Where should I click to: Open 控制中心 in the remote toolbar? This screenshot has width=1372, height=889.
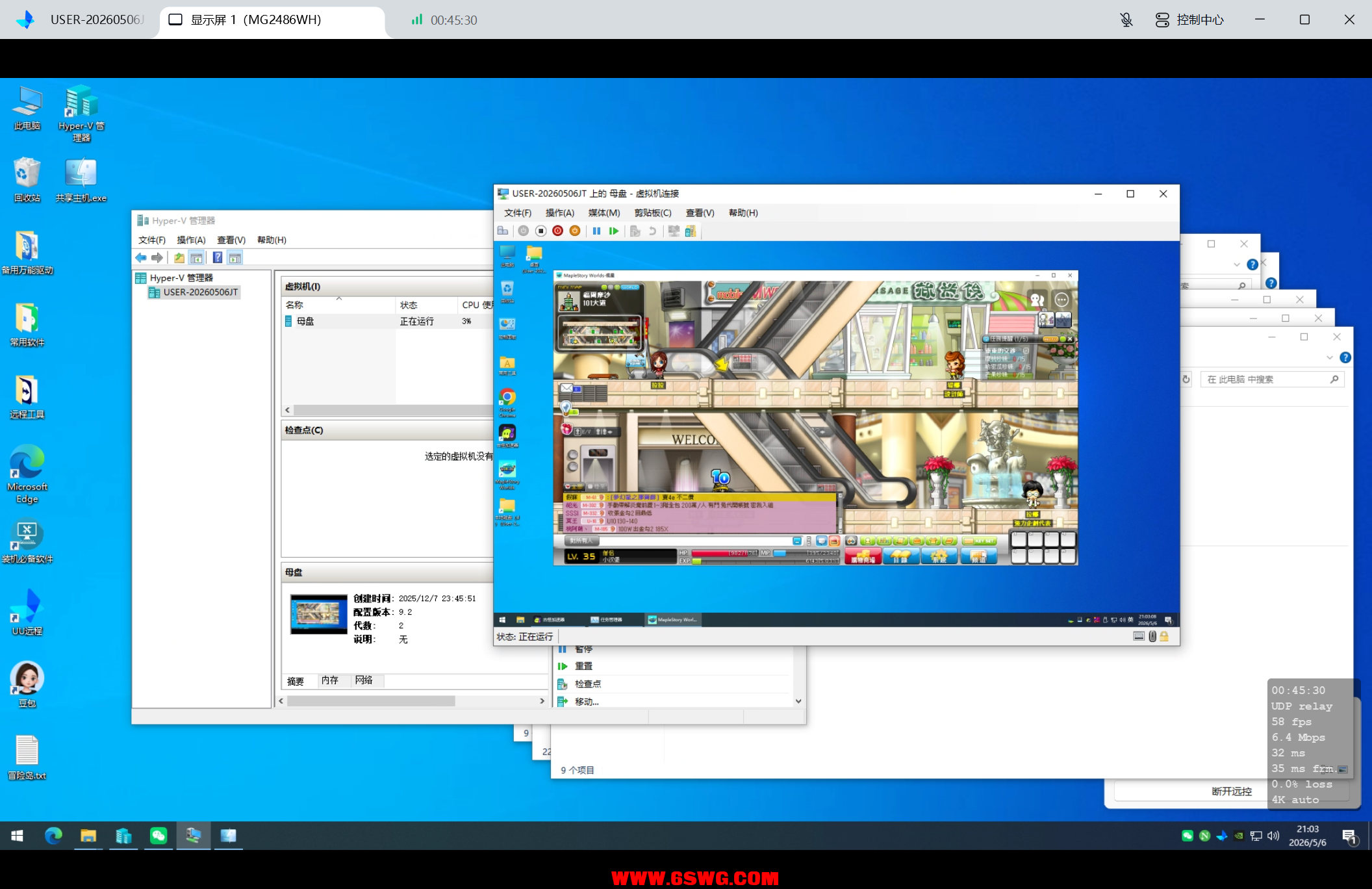point(1190,19)
